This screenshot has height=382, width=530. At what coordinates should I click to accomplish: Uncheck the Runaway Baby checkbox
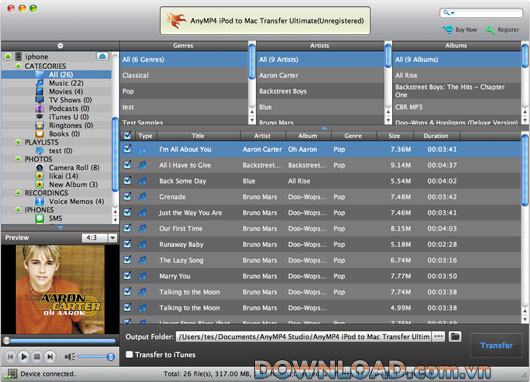coord(127,244)
